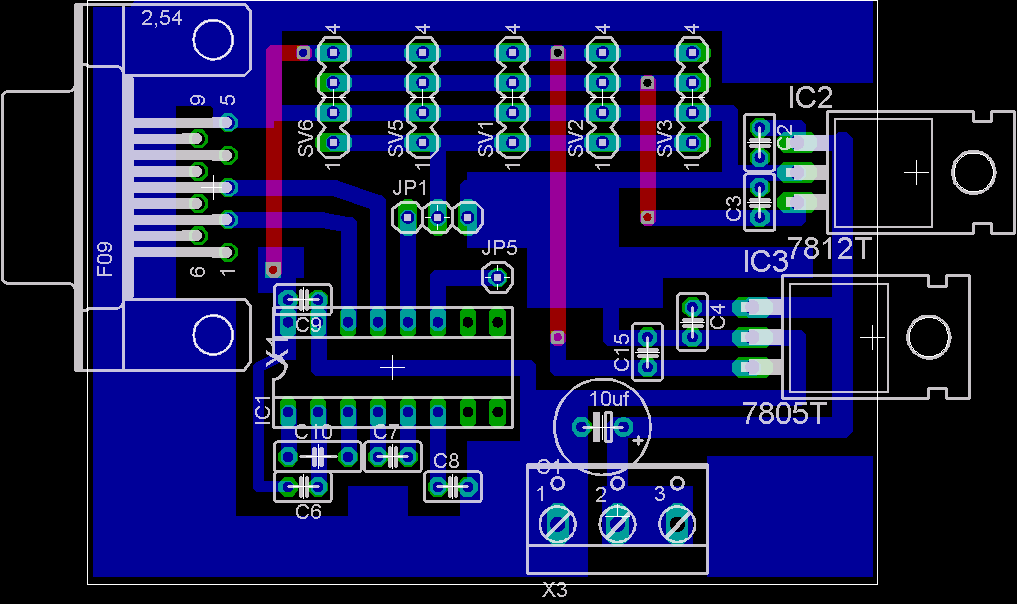The image size is (1017, 604).
Task: Click capacitor C8 component
Action: pos(453,486)
